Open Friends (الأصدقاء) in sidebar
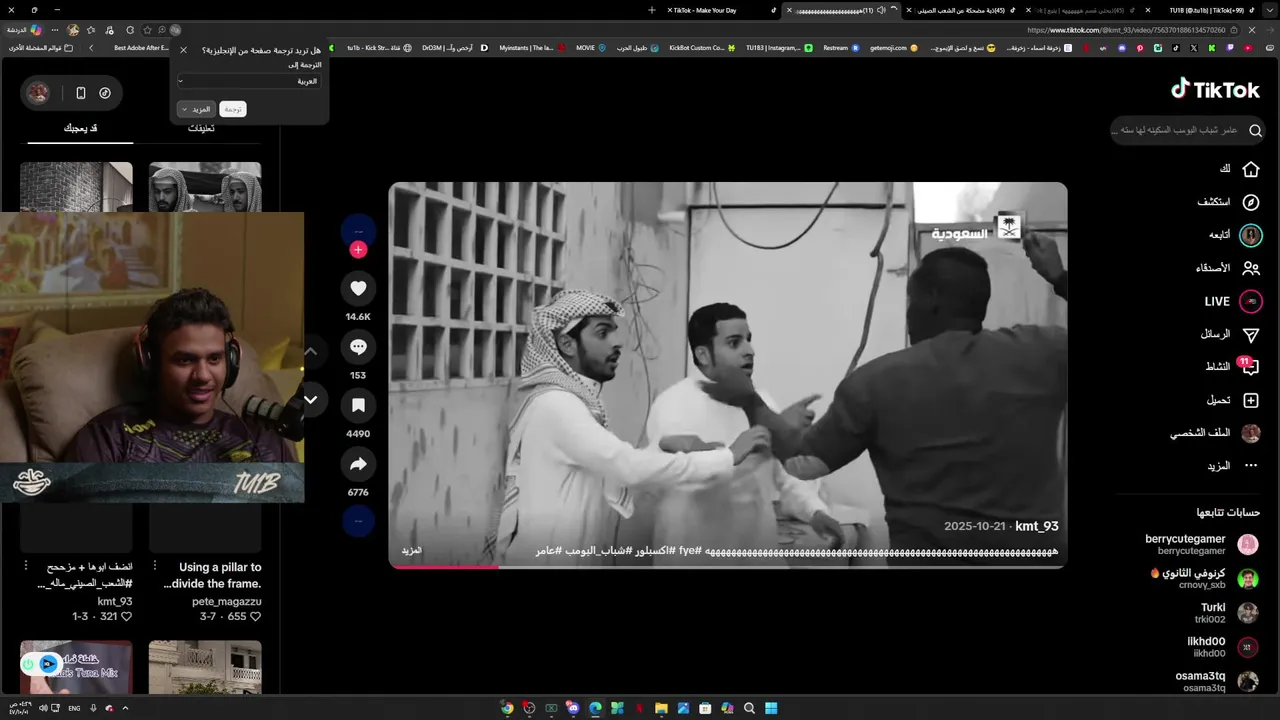Image resolution: width=1280 pixels, height=720 pixels. coord(1228,268)
